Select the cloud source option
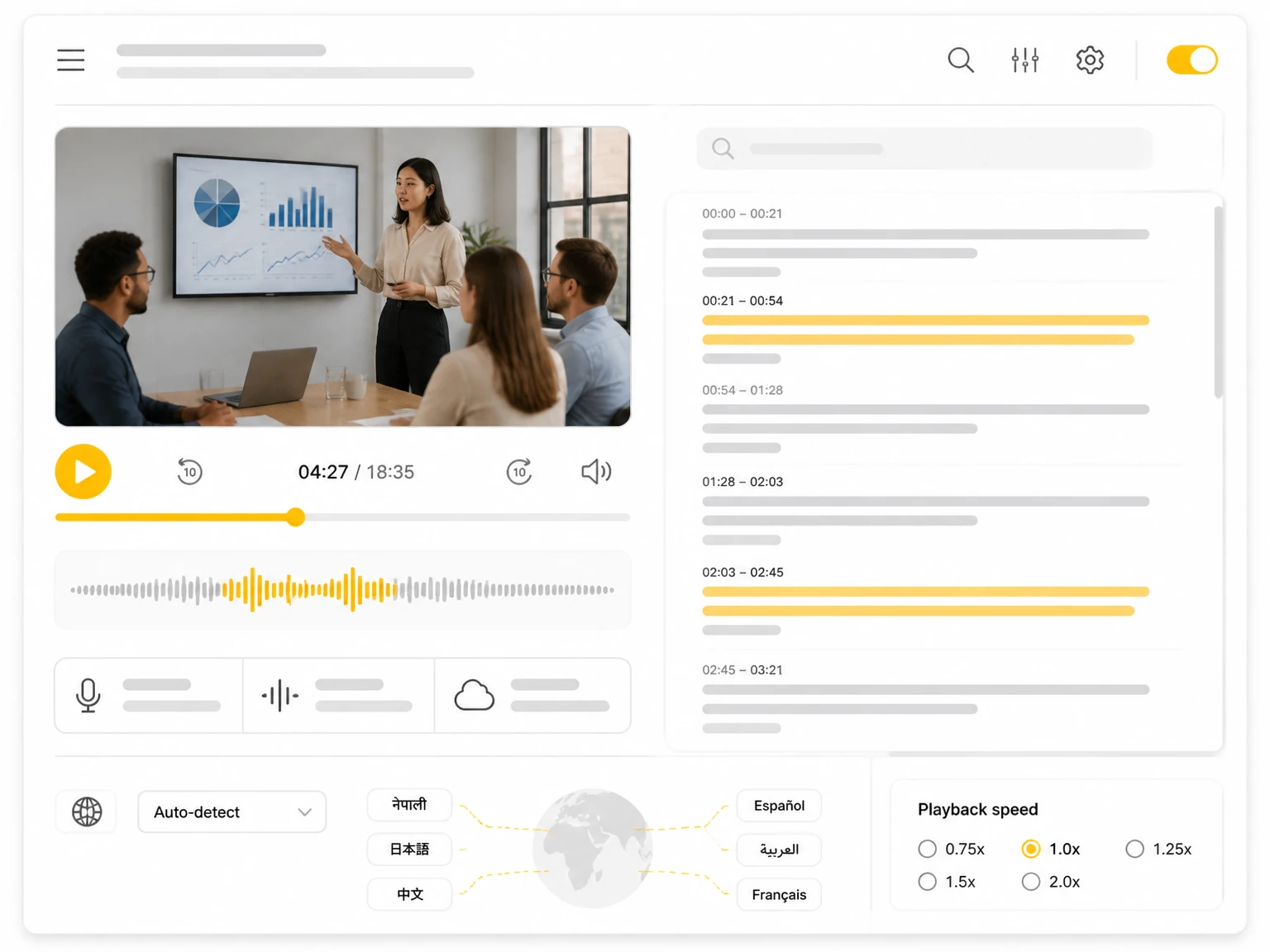This screenshot has width=1270, height=952. click(532, 696)
